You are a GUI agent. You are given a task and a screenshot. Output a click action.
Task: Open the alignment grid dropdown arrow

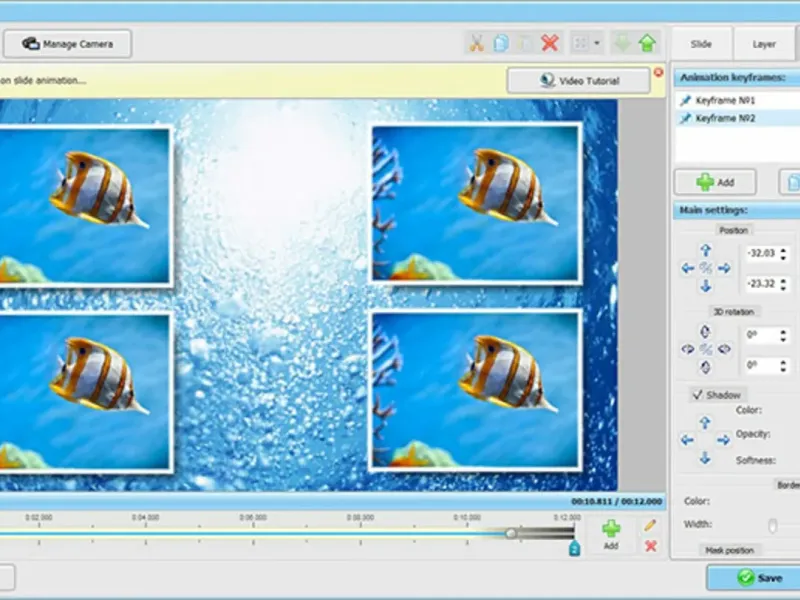(x=597, y=43)
